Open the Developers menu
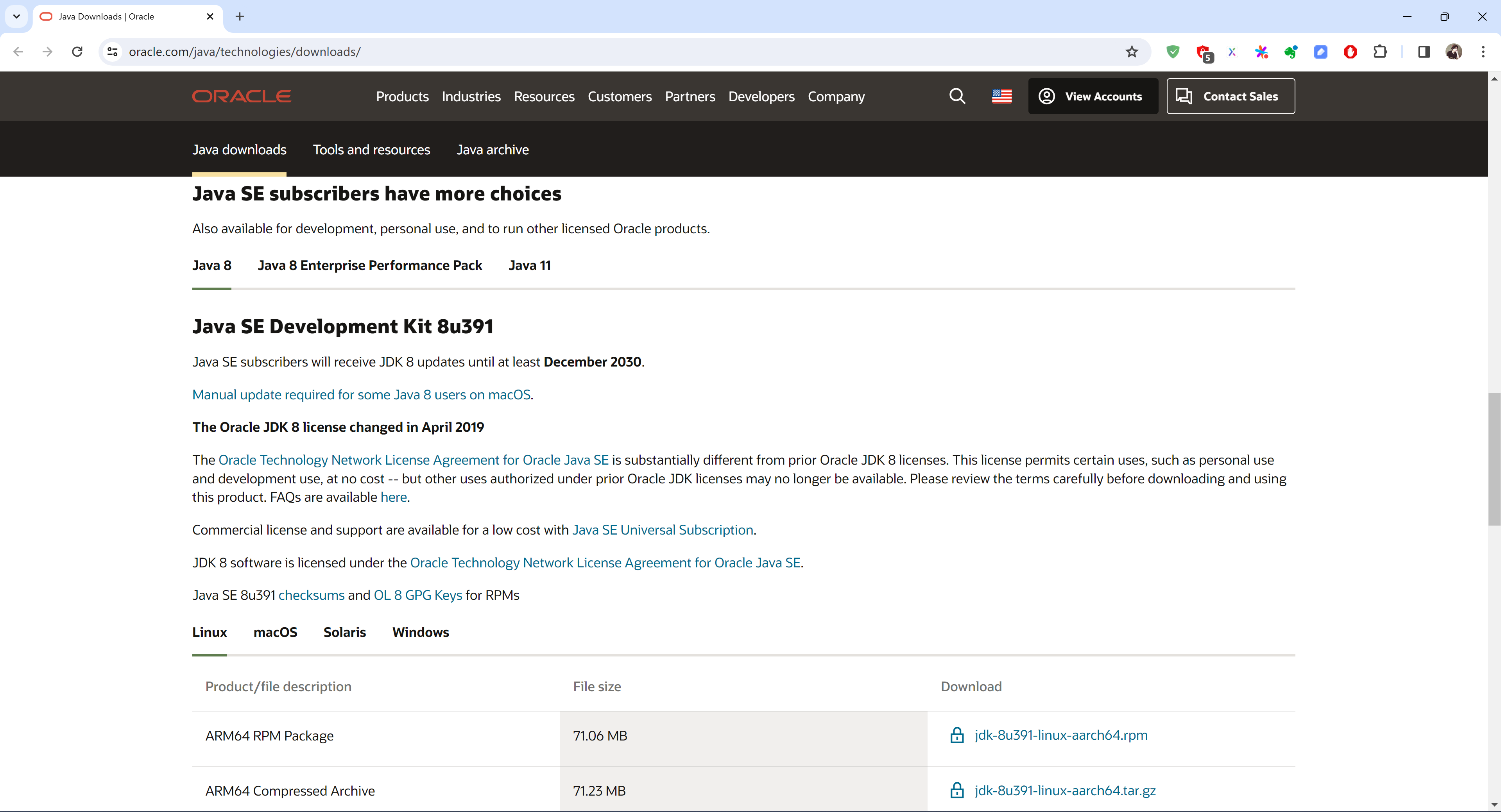This screenshot has height=812, width=1501. tap(761, 97)
